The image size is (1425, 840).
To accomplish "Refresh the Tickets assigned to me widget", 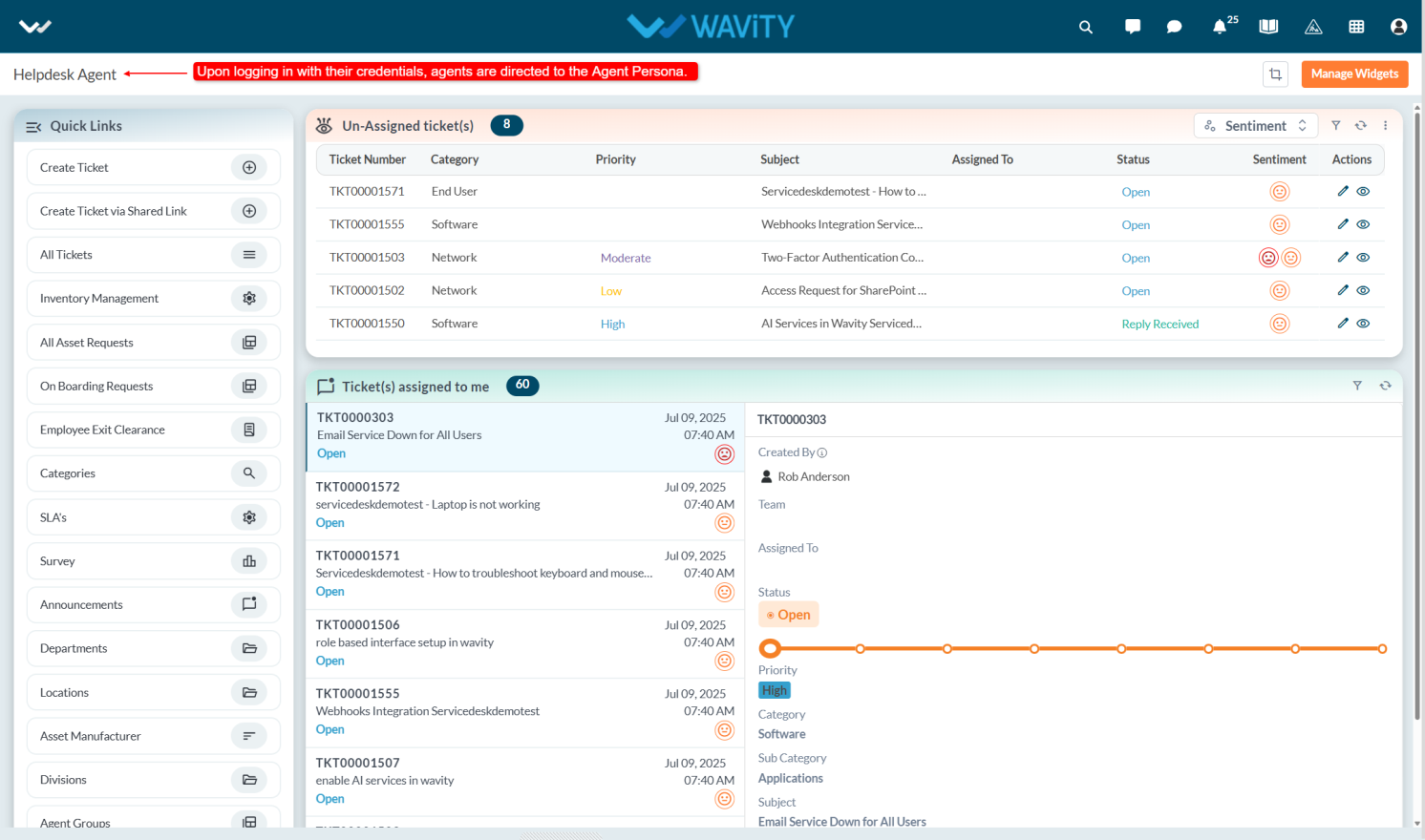I will click(1385, 386).
